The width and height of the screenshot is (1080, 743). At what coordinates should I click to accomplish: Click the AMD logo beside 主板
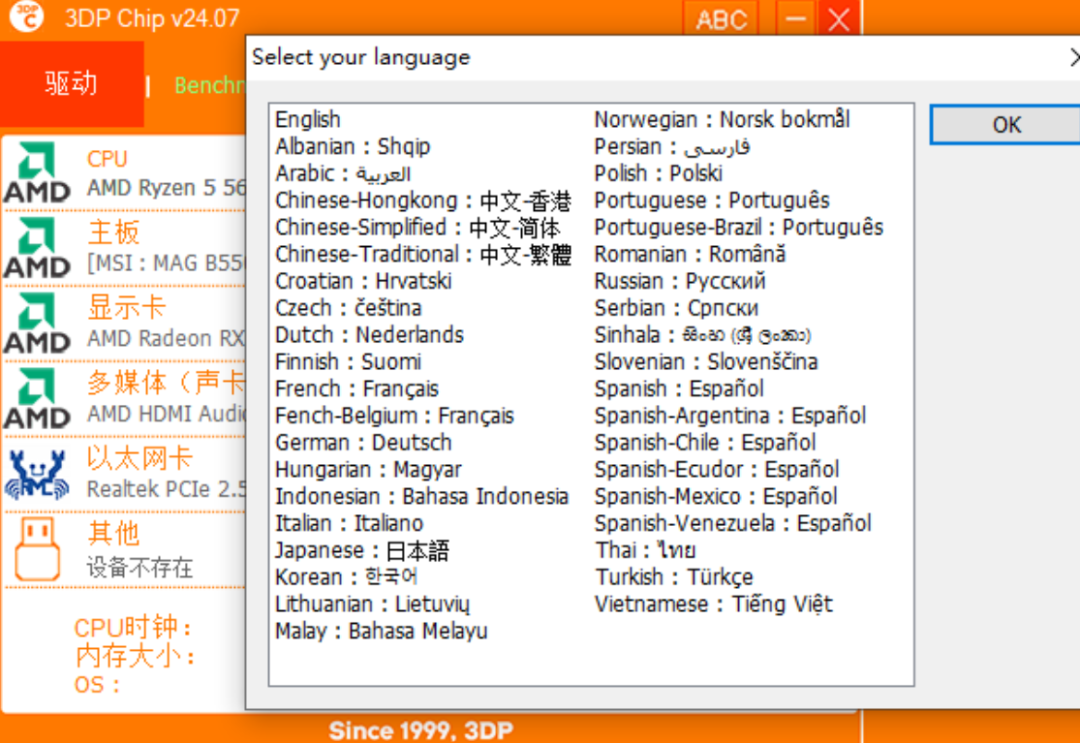coord(37,248)
